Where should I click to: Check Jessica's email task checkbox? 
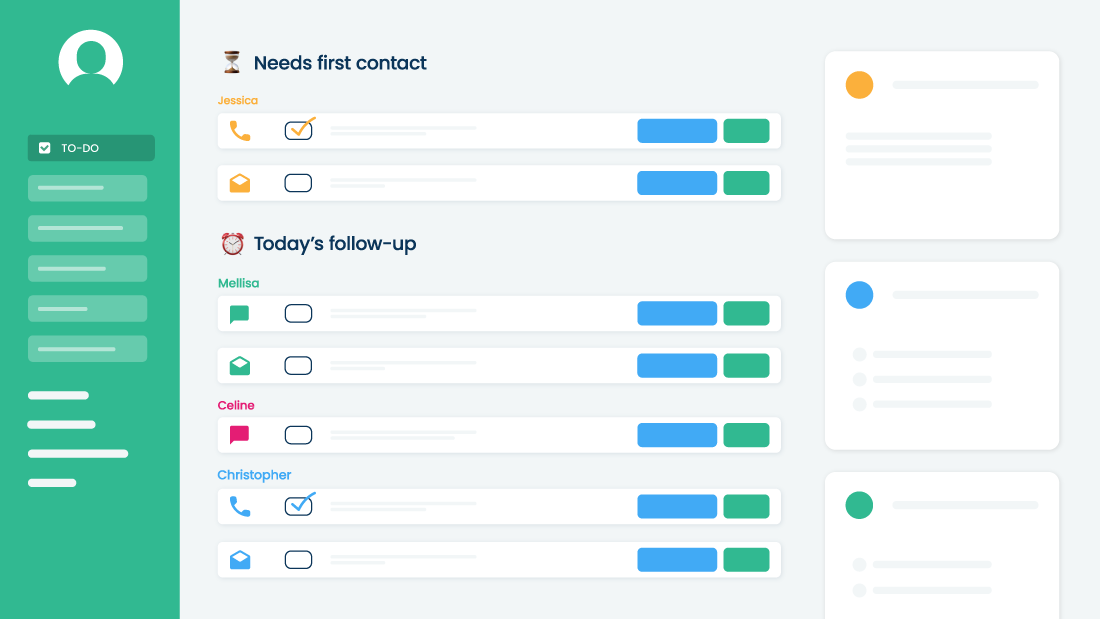pos(298,183)
